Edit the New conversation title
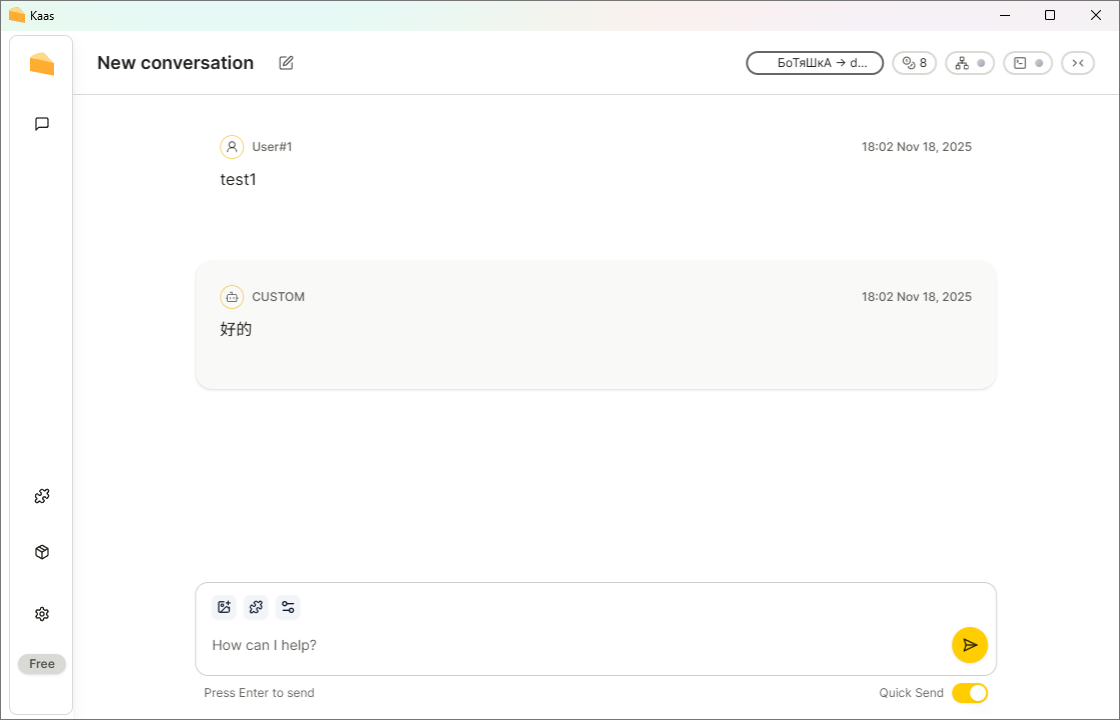The image size is (1120, 720). pos(286,63)
